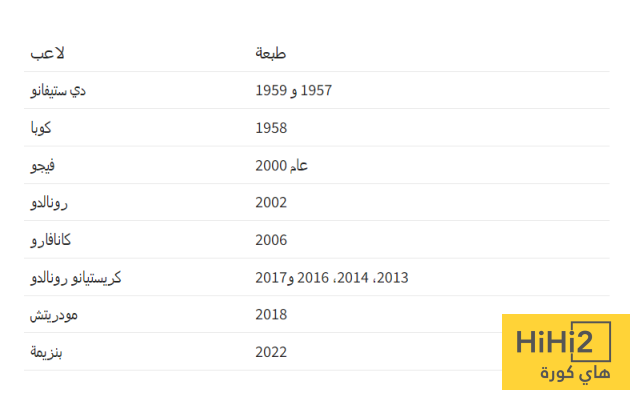
Task: Click the 2018 edition cell
Action: click(271, 315)
